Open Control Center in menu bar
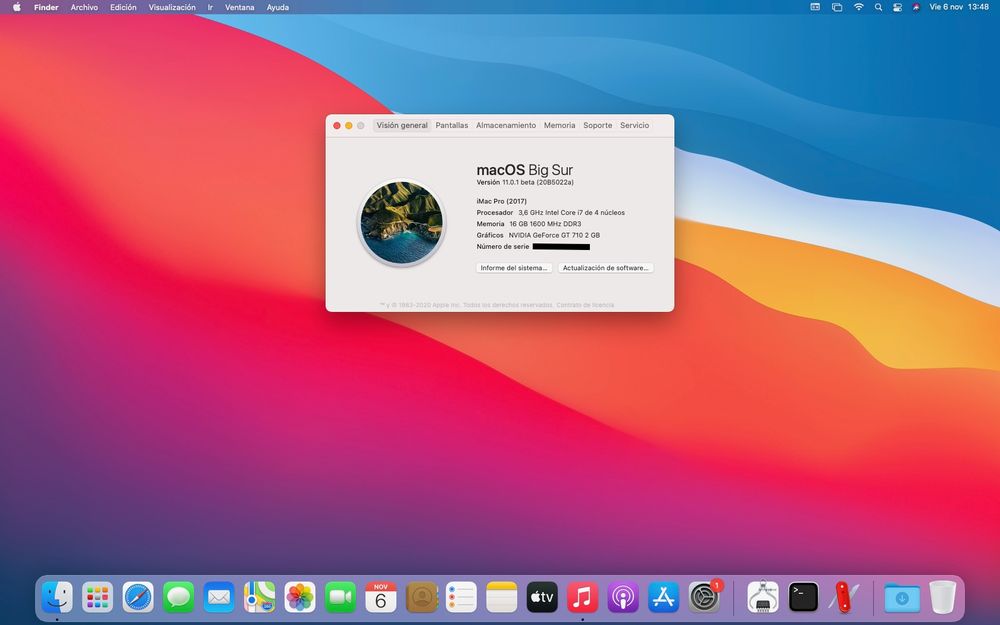1000x625 pixels. click(897, 7)
